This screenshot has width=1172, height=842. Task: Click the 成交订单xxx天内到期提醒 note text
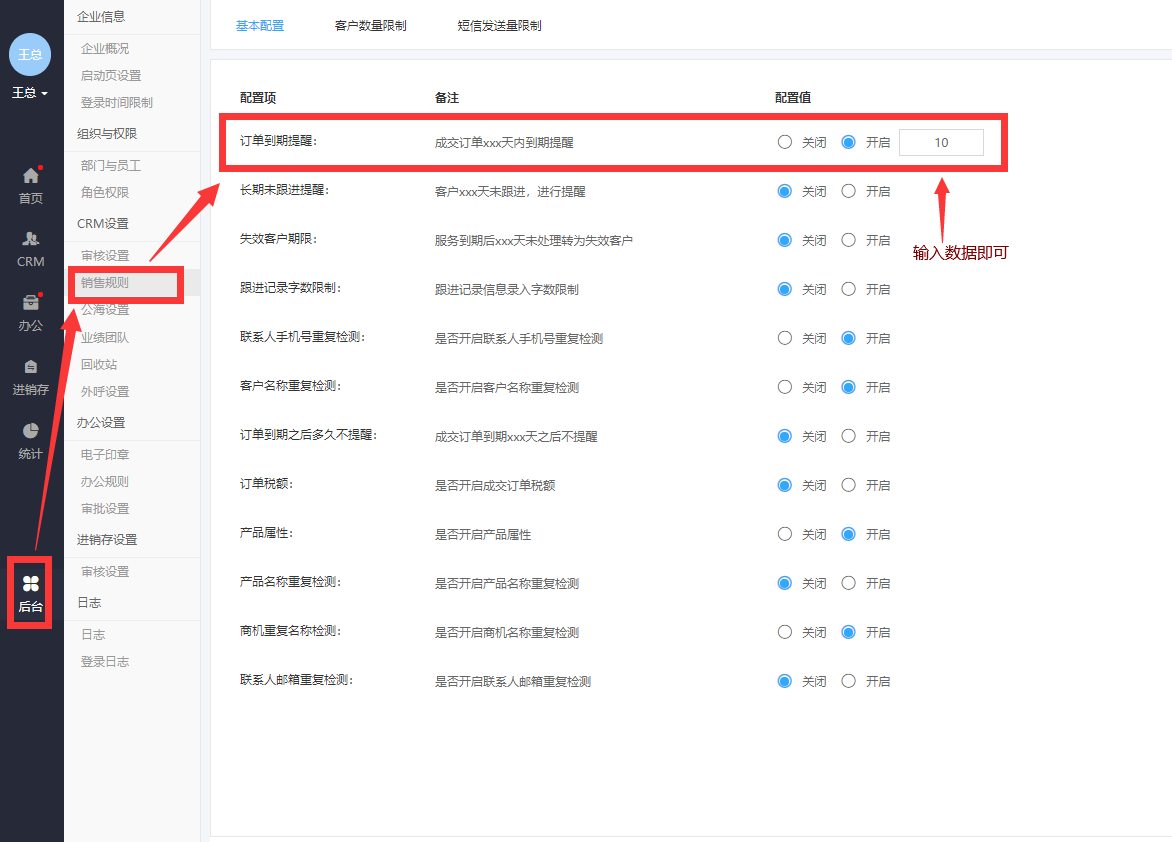[504, 143]
